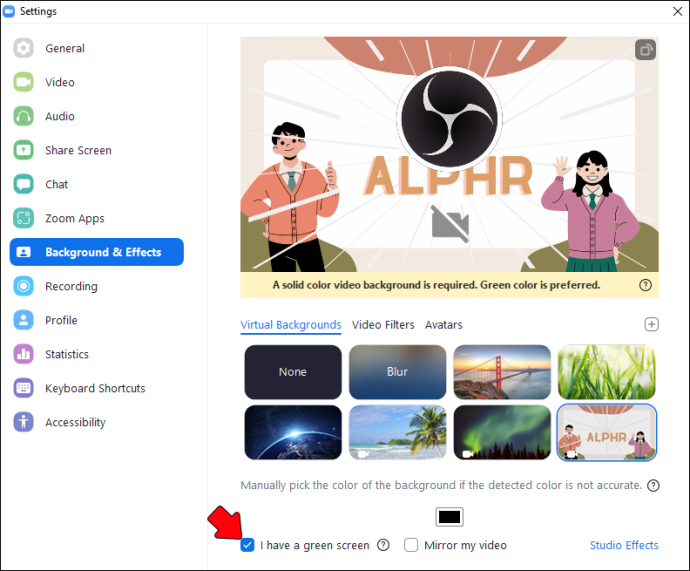Switch to the Virtual Backgrounds tab

point(291,325)
